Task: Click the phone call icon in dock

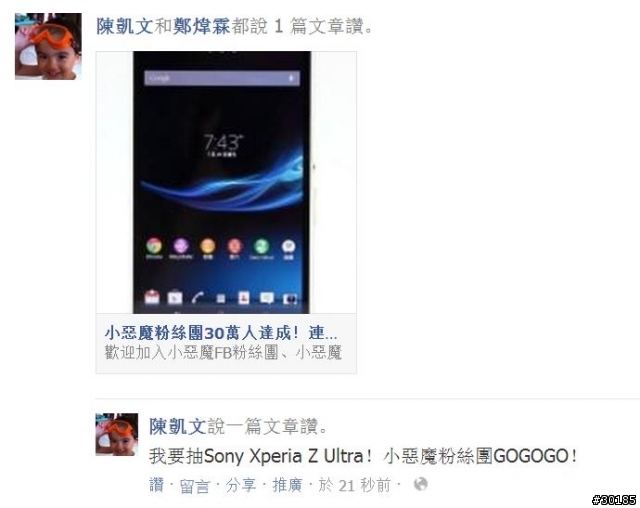Action: tap(198, 297)
